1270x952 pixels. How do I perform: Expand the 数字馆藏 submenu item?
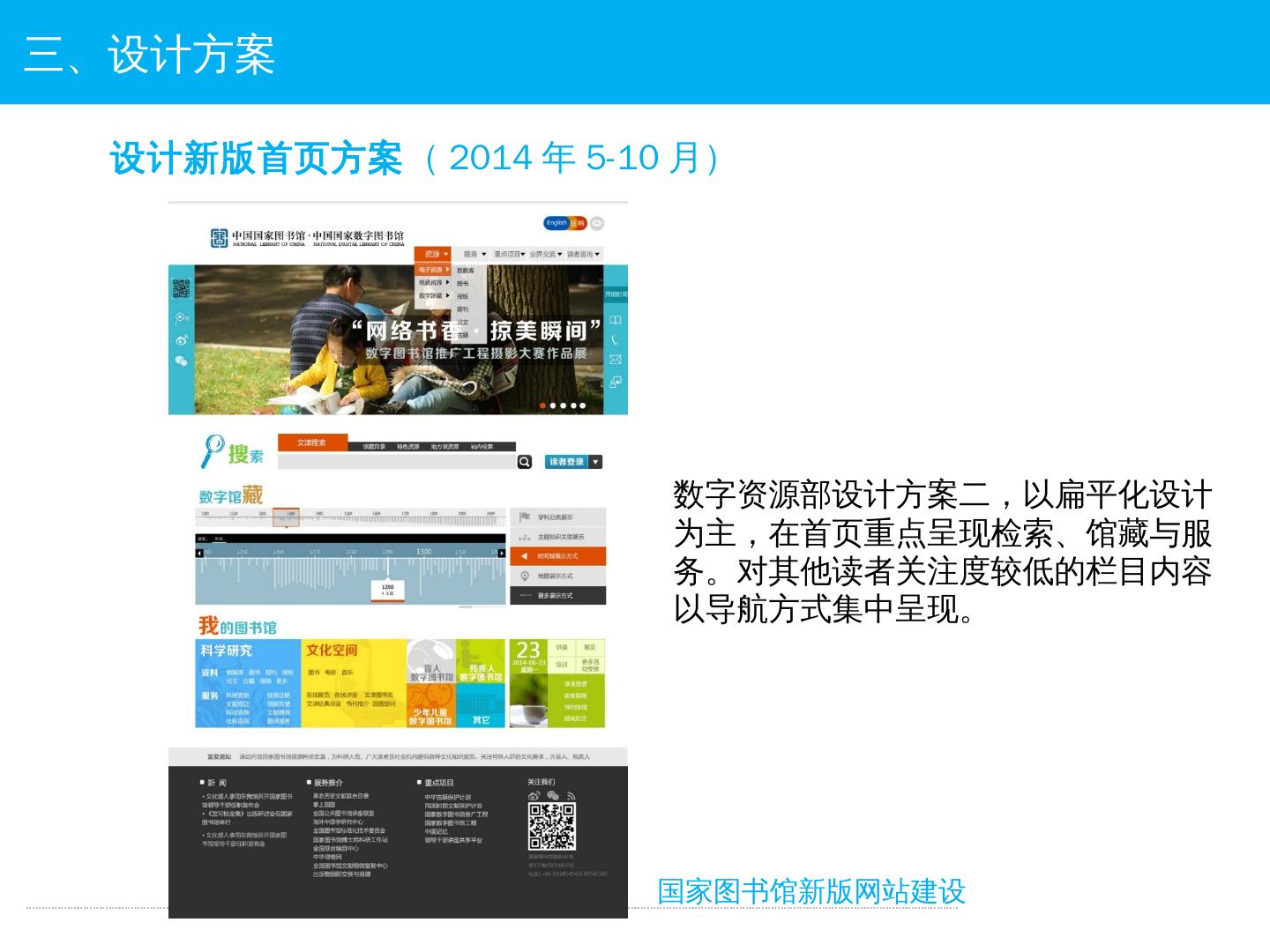click(x=433, y=295)
